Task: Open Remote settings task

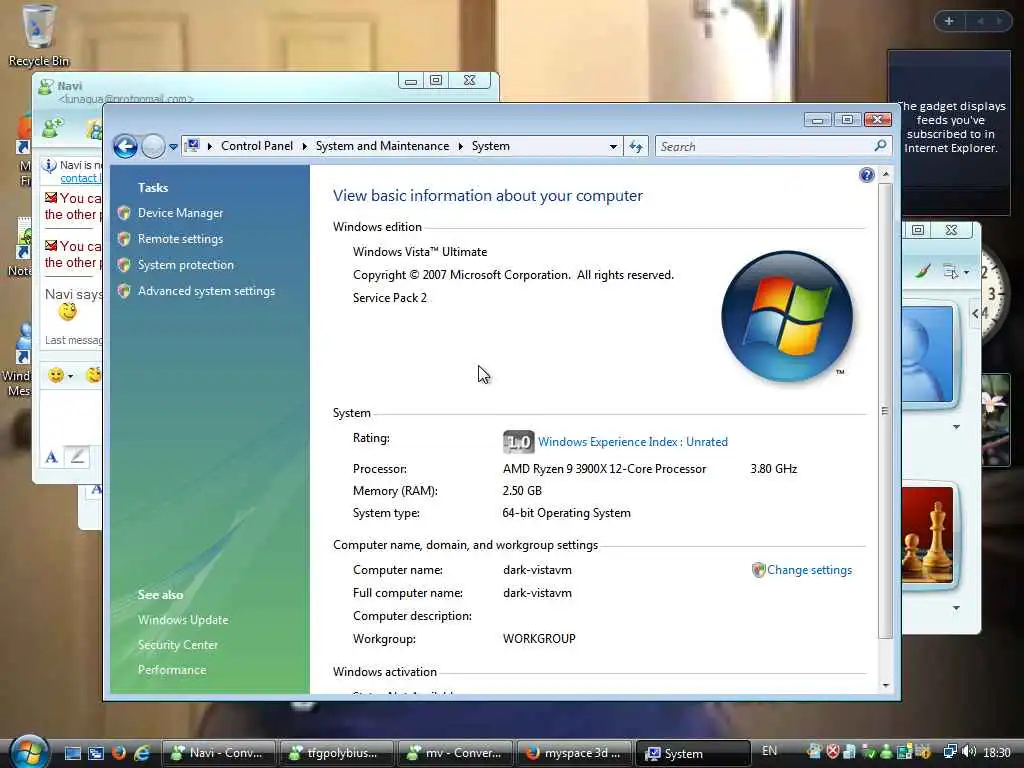Action: click(x=180, y=239)
